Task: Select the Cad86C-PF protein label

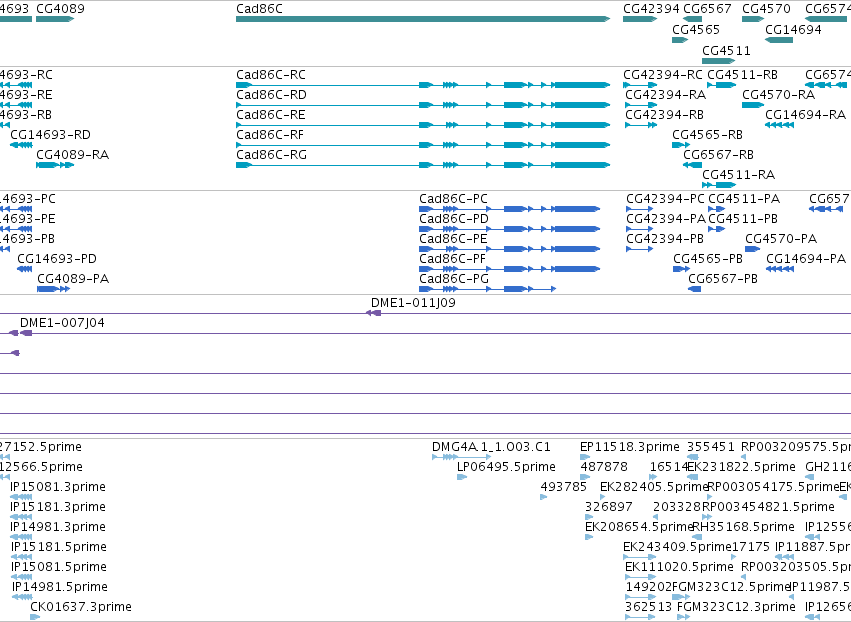Action: coord(453,259)
